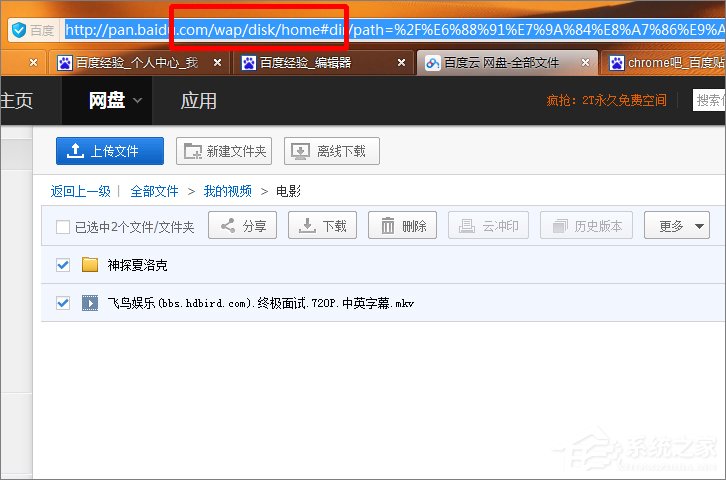The height and width of the screenshot is (480, 726).
Task: Uncheck the 神探夏洛克 folder checkbox
Action: [63, 265]
